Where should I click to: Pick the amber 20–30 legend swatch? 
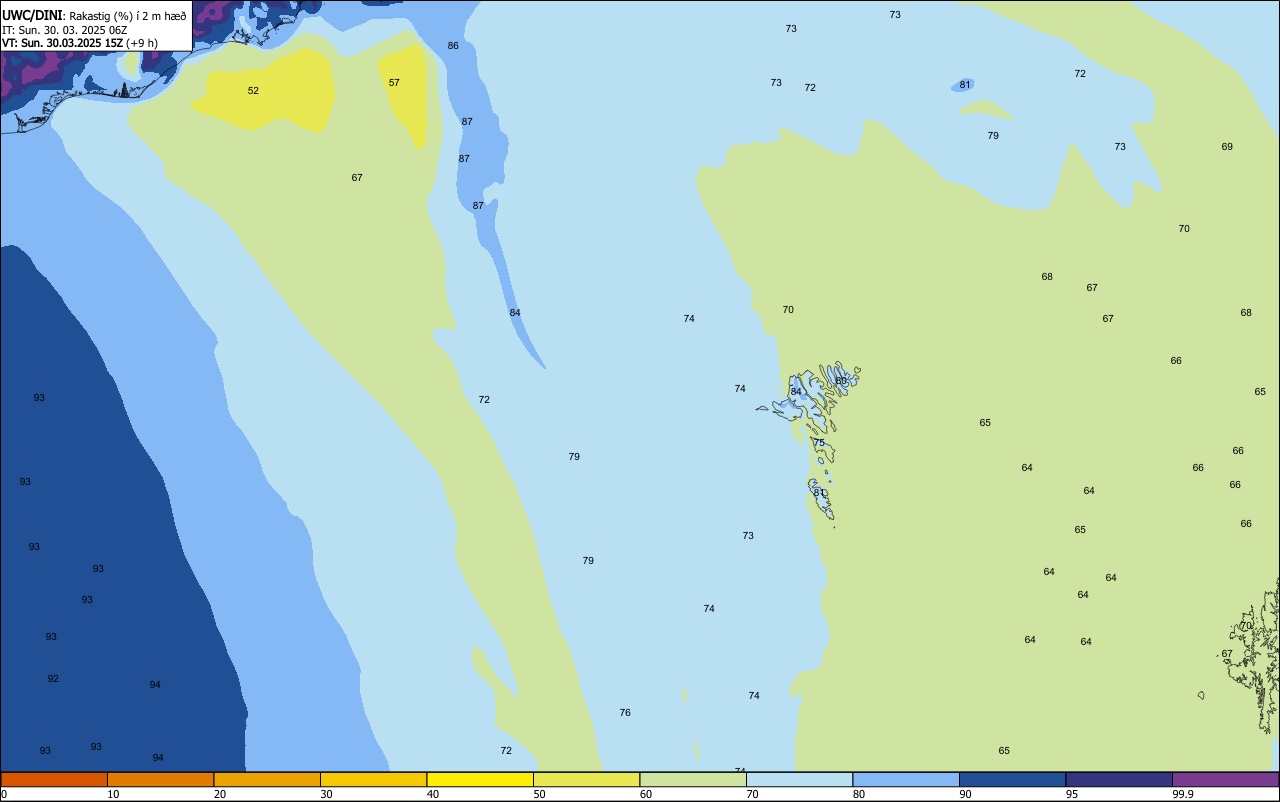coord(267,779)
